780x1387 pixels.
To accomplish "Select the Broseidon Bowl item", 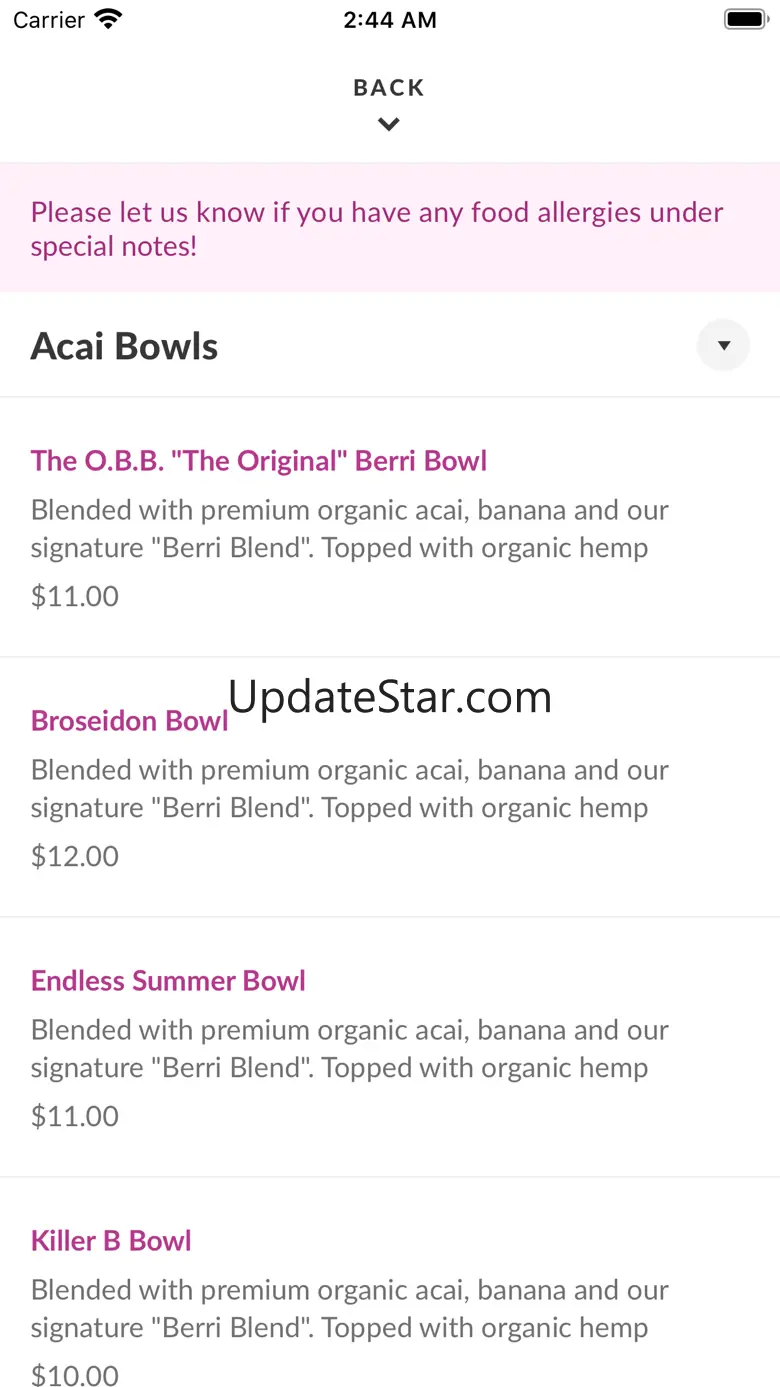I will pyautogui.click(x=130, y=721).
